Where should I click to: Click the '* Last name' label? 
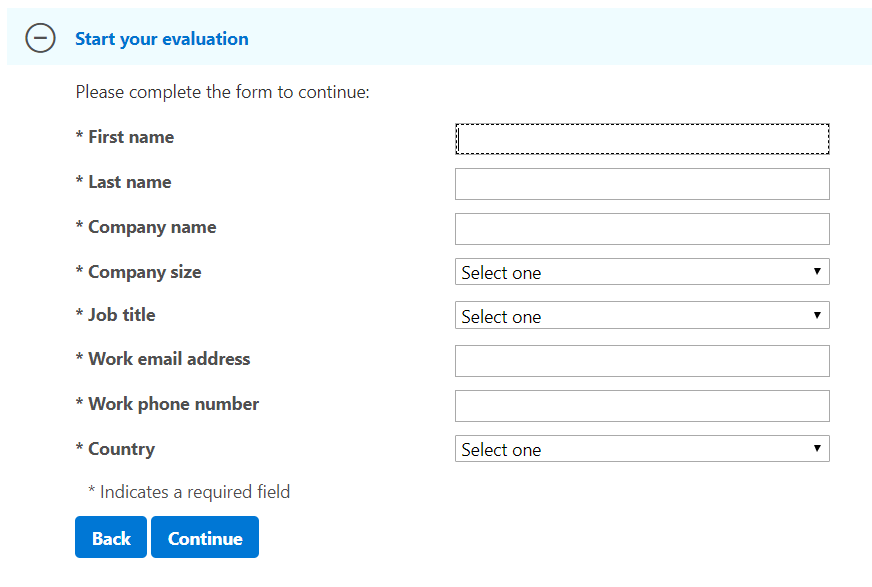[x=124, y=182]
